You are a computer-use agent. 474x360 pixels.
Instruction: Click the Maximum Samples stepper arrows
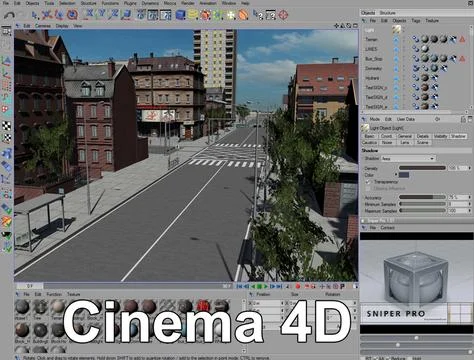click(470, 211)
